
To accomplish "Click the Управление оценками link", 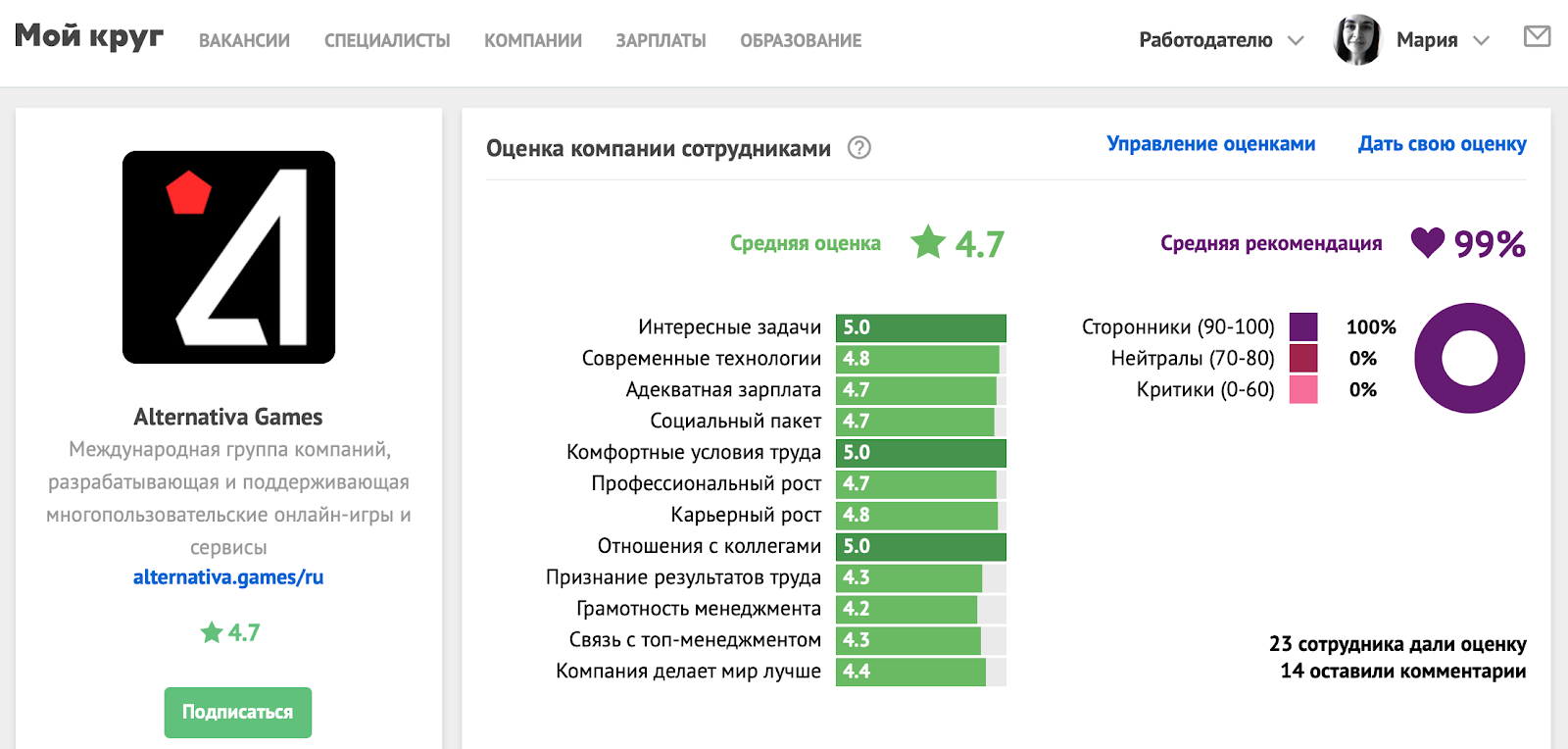I will [x=1211, y=144].
